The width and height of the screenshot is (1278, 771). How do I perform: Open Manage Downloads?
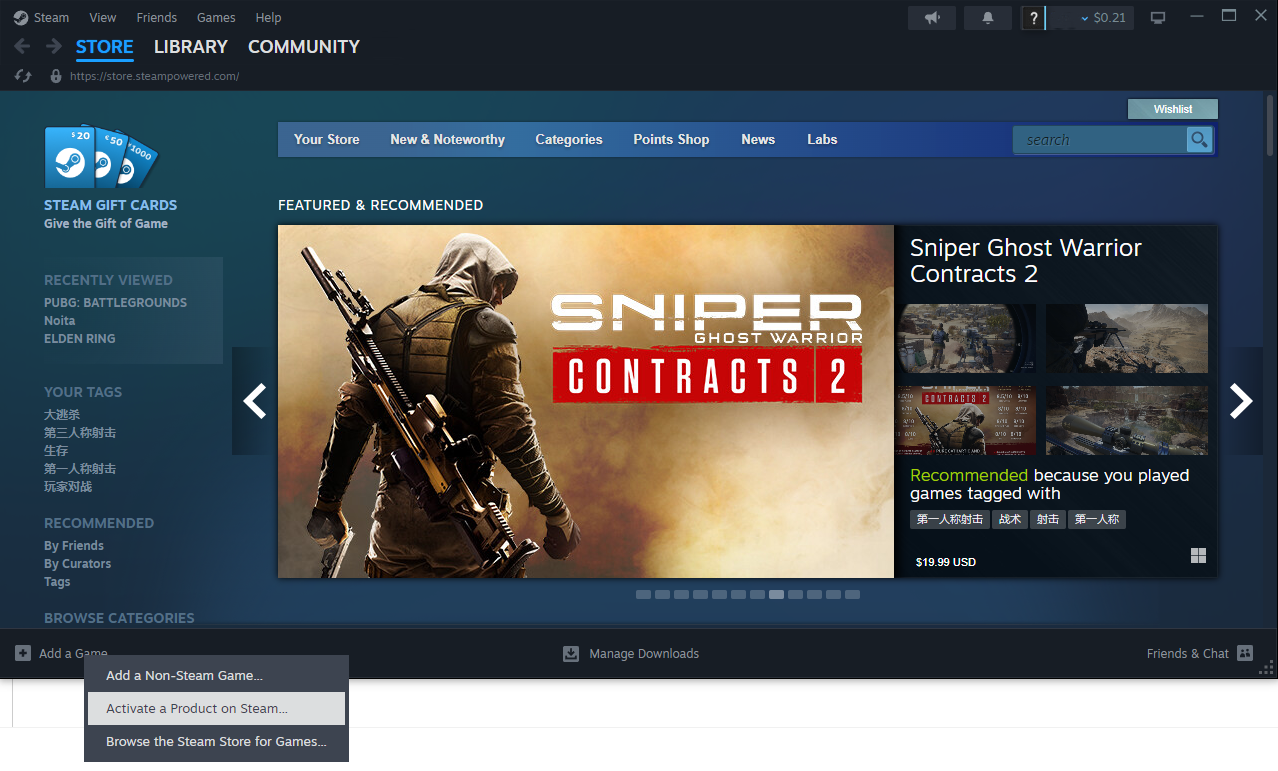point(631,653)
